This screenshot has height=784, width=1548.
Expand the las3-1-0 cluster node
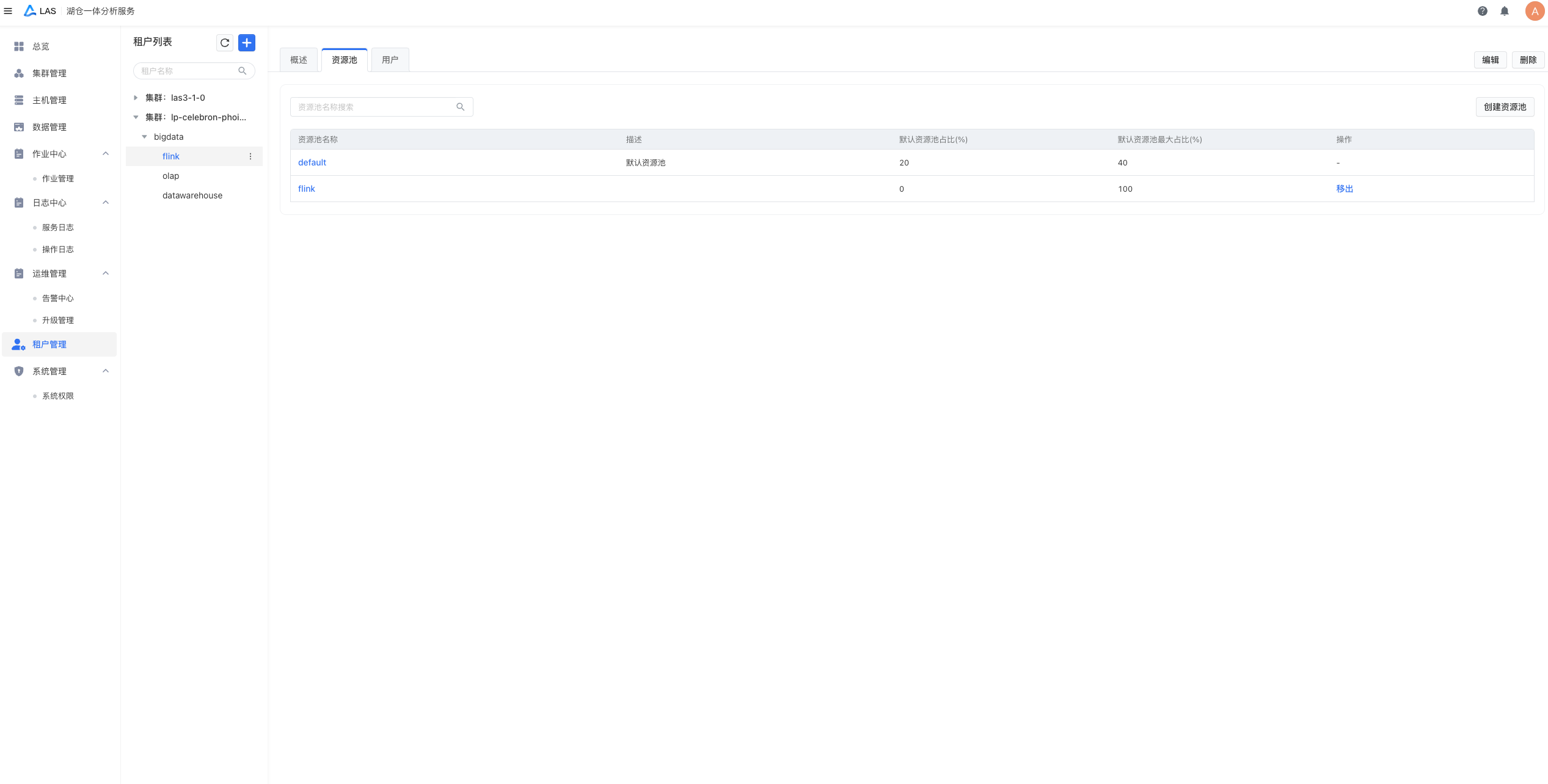coord(136,98)
